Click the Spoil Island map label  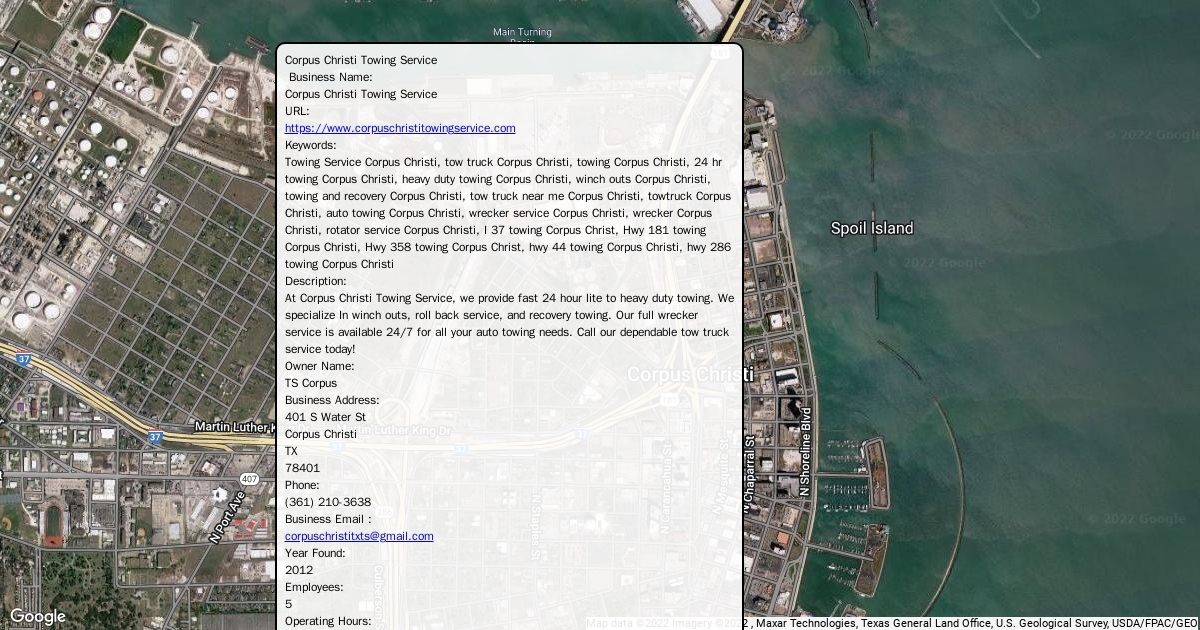[x=872, y=228]
